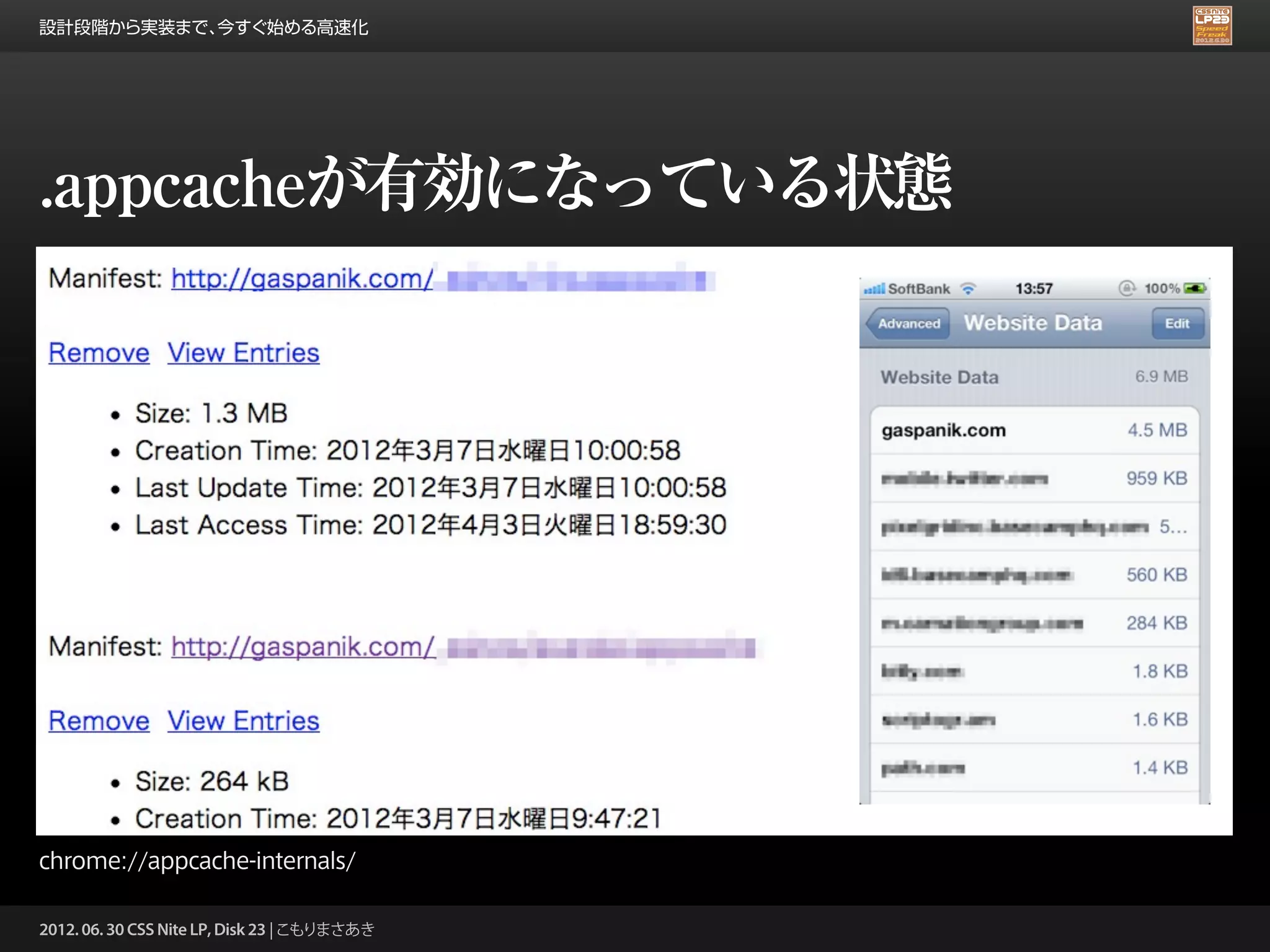Tap the rotation lock icon in status bar
This screenshot has height=952, width=1270.
tap(1127, 288)
